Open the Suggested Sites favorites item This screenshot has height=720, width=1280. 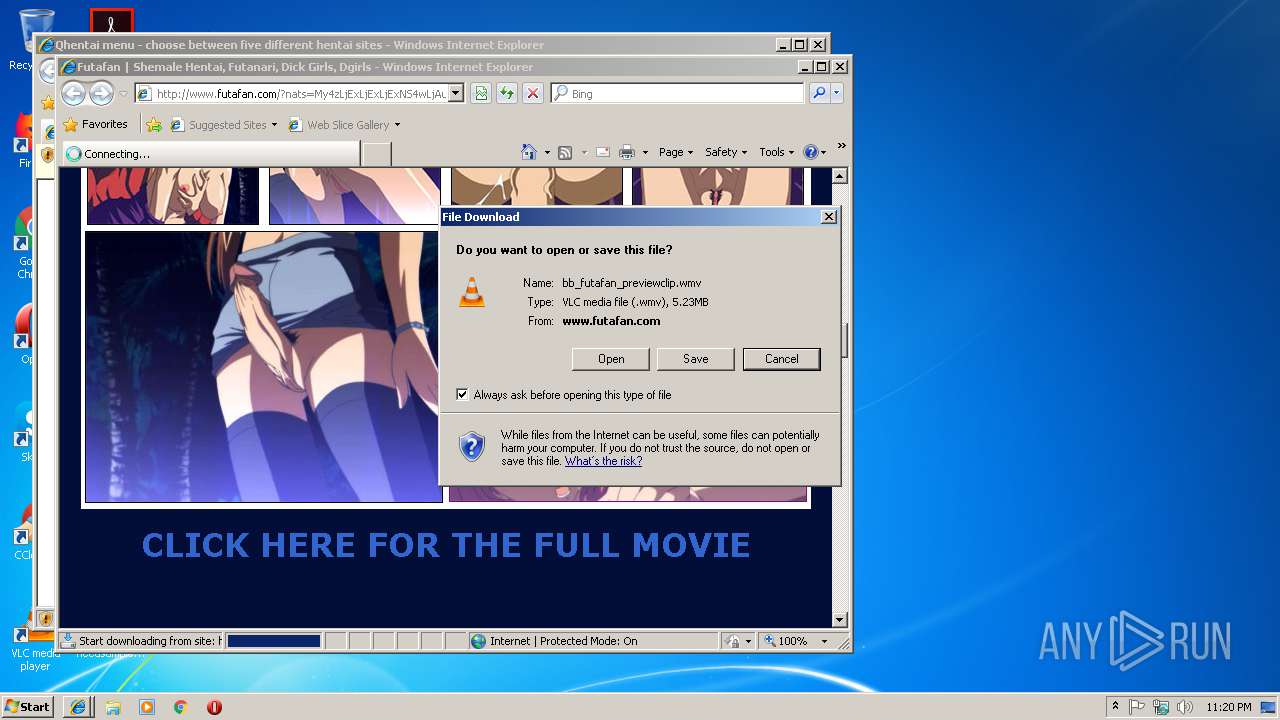pyautogui.click(x=224, y=125)
